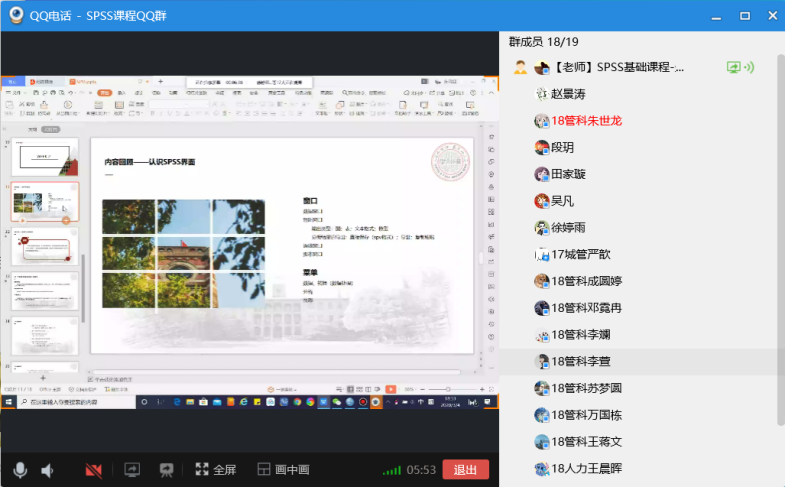The image size is (785, 487).
Task: Click the slide title 内容回顾——认识SPSS界面
Action: click(150, 162)
